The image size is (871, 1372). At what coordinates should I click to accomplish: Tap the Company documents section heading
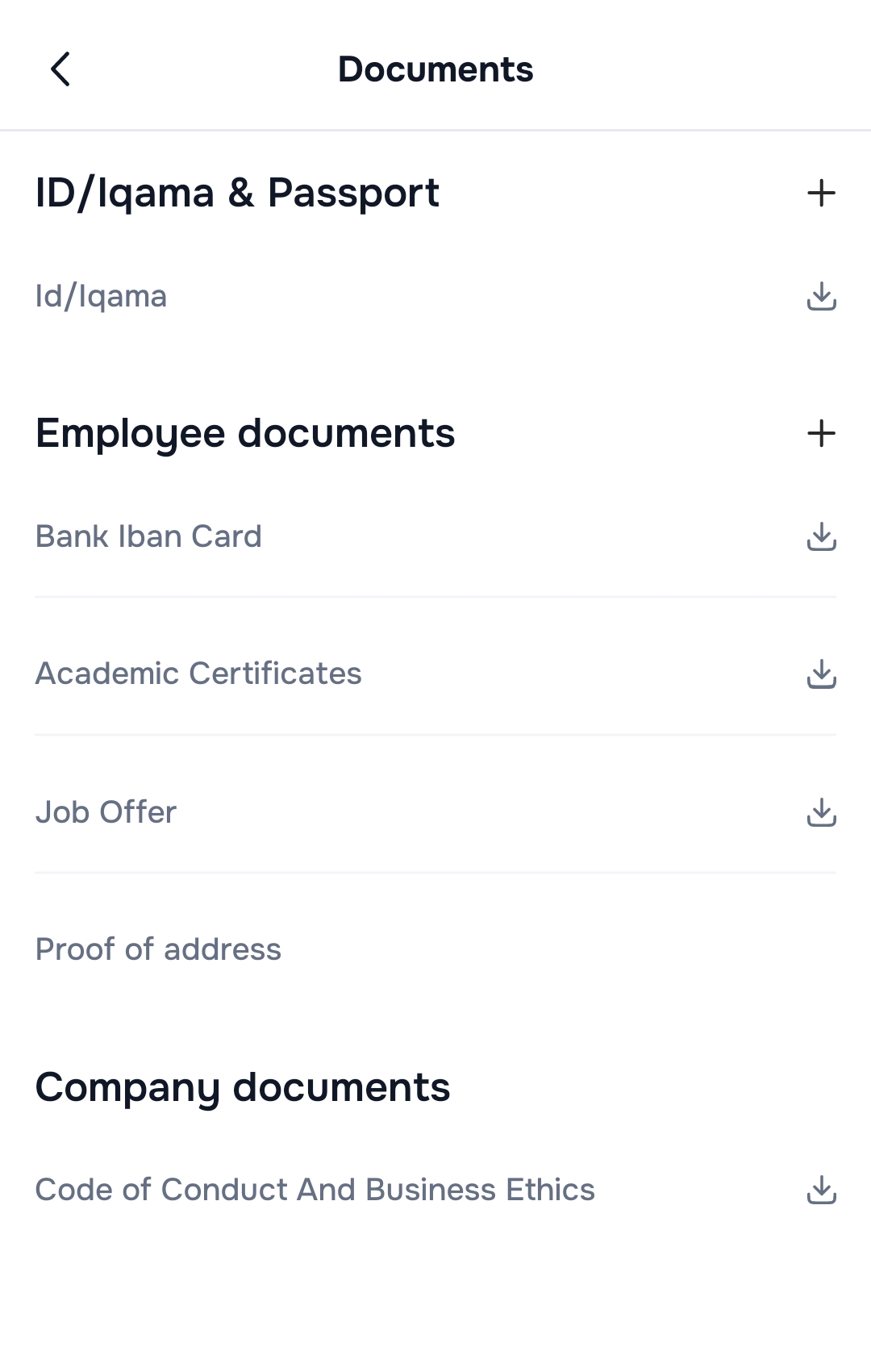(x=243, y=1087)
